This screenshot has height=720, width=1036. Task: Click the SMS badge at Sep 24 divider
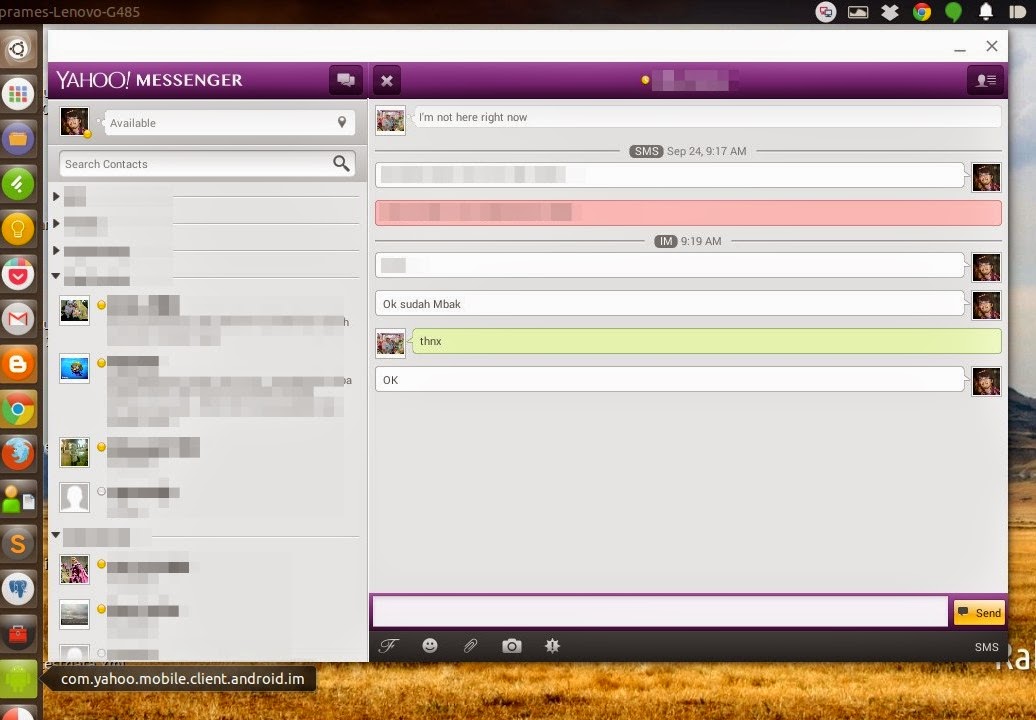click(646, 151)
